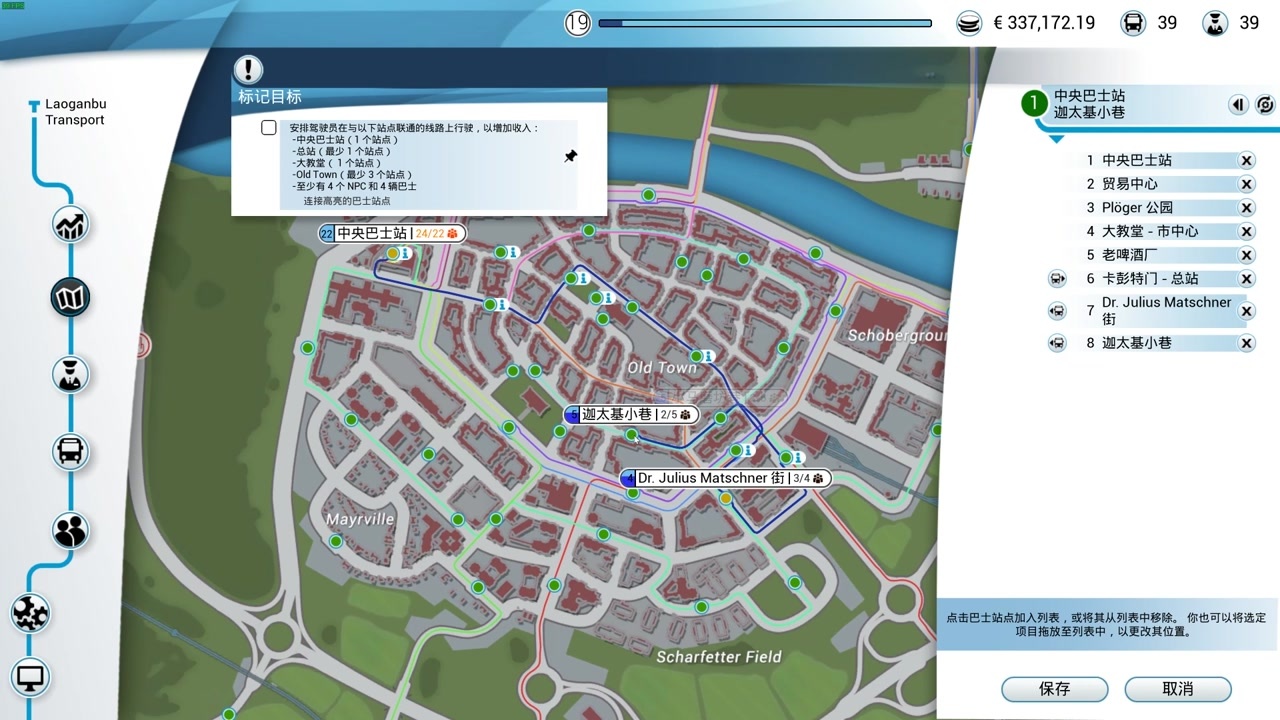Viewport: 1280px width, 720px height.
Task: Open the drivers sidebar icon
Action: point(71,374)
